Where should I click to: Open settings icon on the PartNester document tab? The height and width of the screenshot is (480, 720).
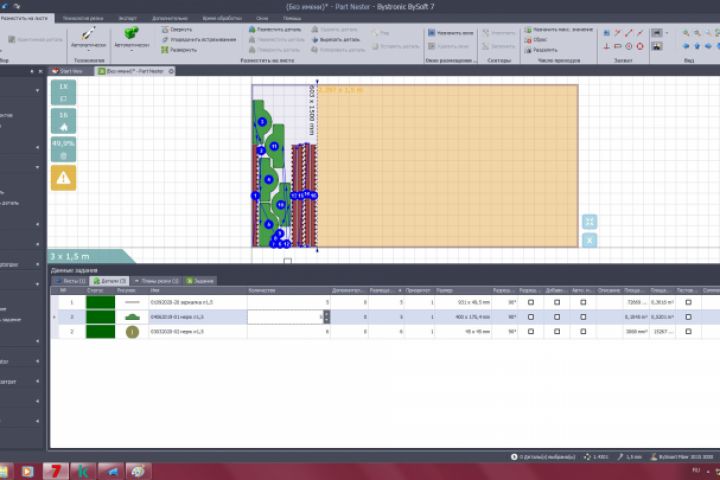point(171,71)
